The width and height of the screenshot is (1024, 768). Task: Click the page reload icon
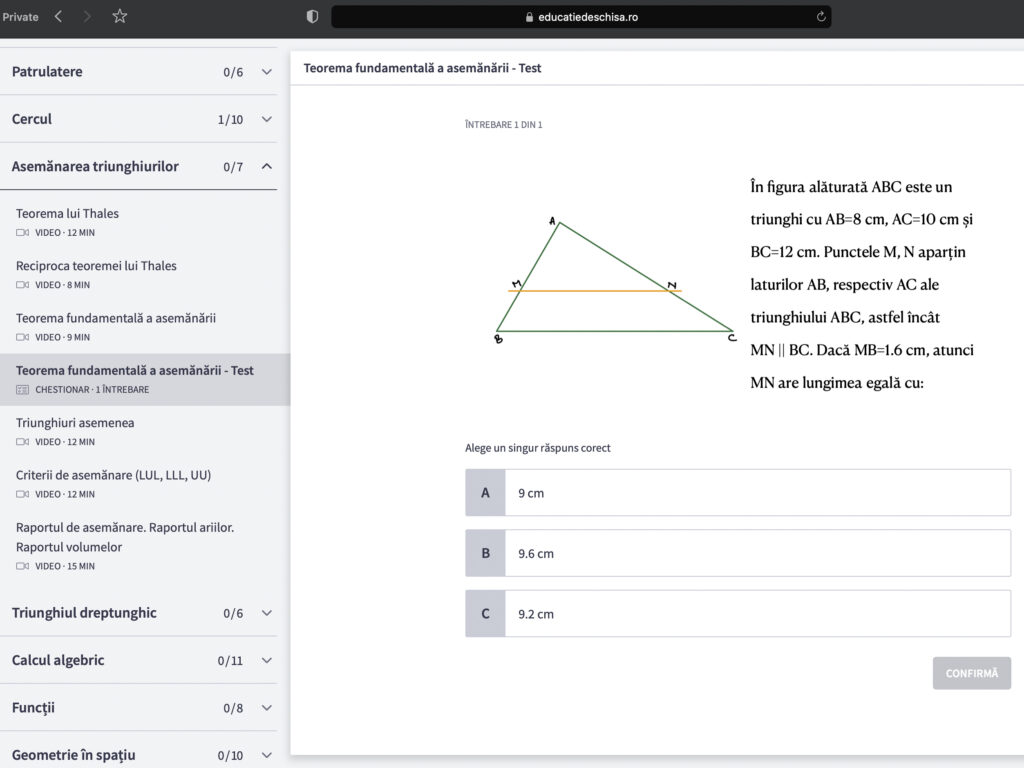pyautogui.click(x=821, y=17)
